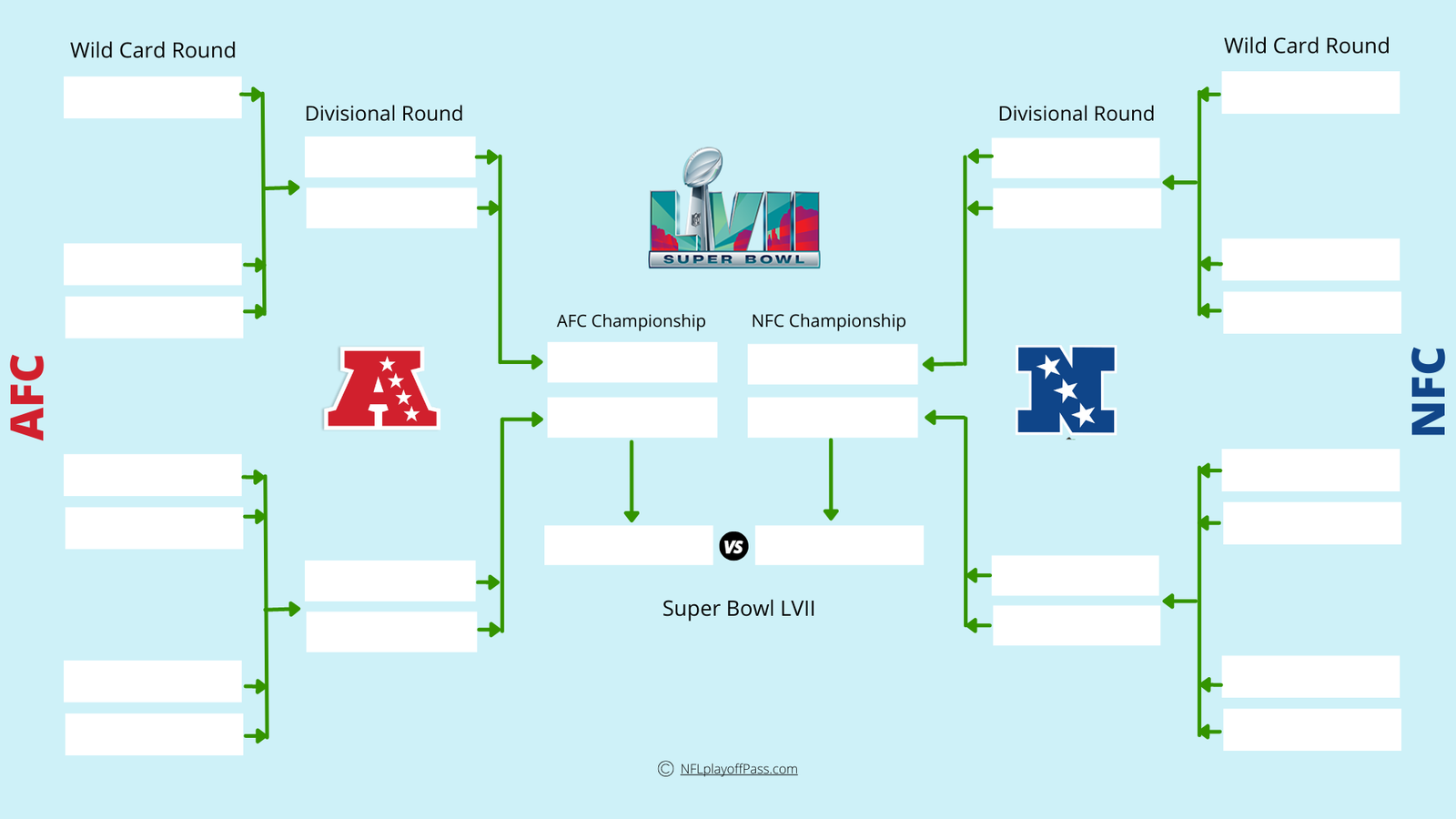Click the first NFC Wild Card Round box
The height and width of the screenshot is (819, 1456).
(x=1310, y=93)
